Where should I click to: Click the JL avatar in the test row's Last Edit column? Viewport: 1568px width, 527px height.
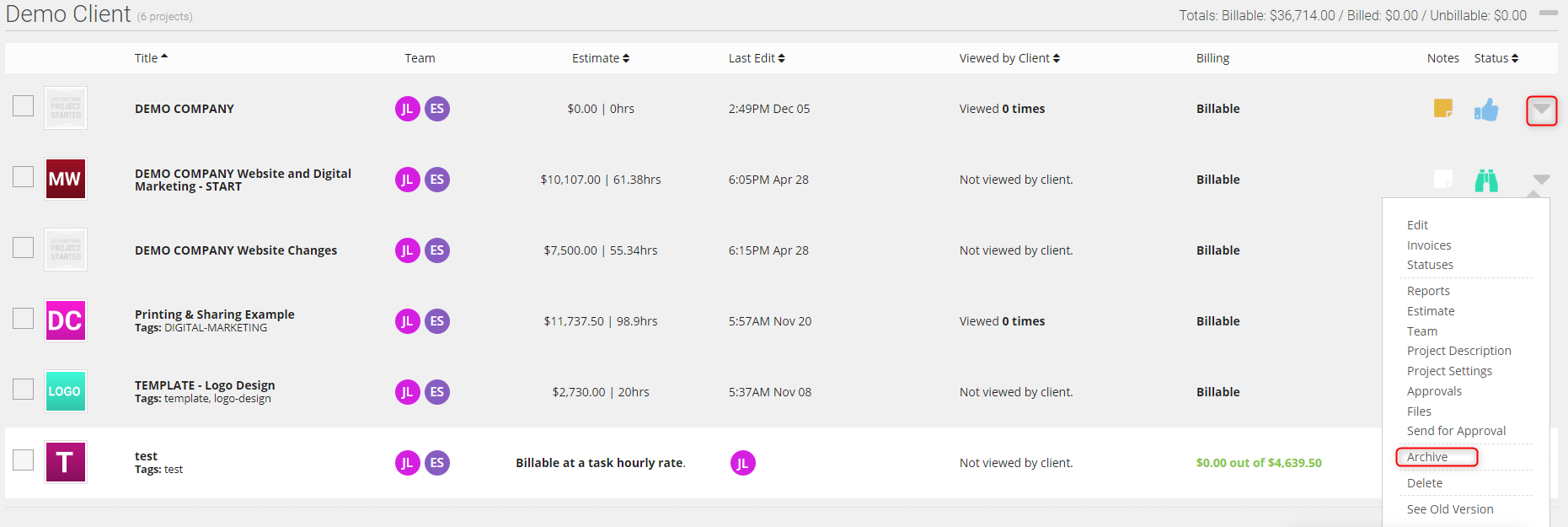point(742,463)
